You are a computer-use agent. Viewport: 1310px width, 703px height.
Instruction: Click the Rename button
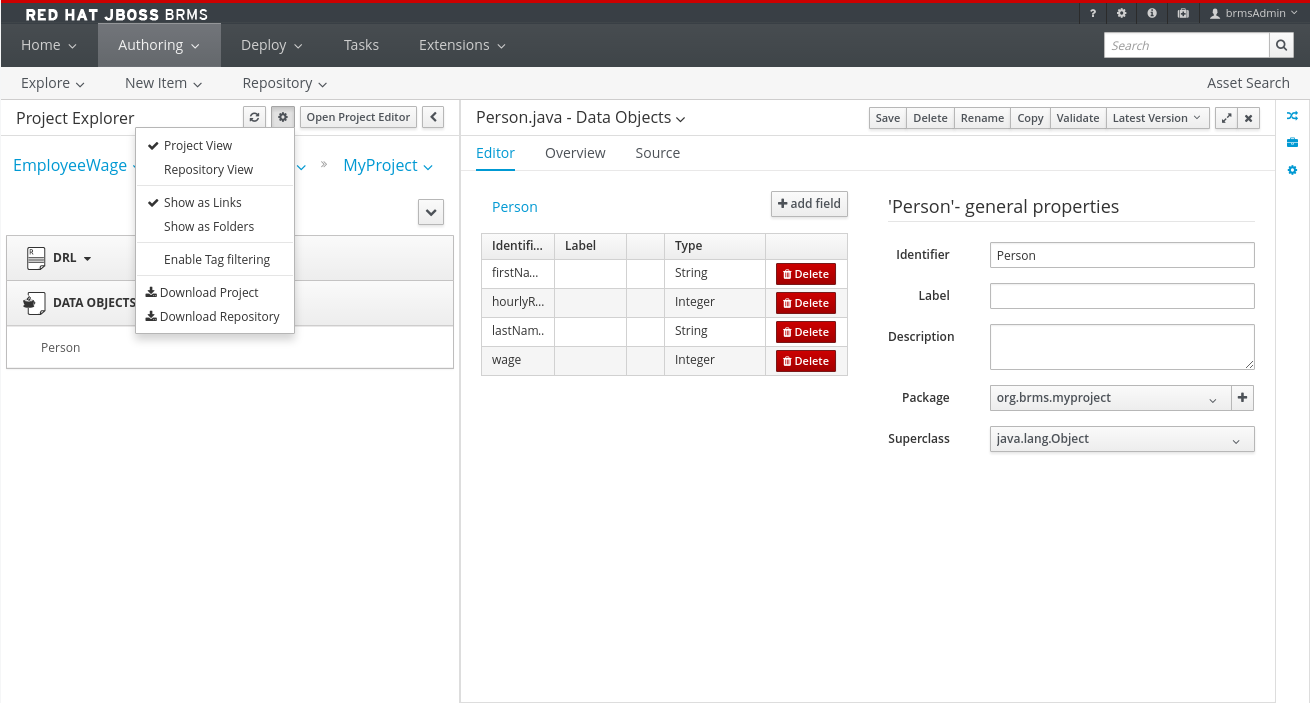[x=982, y=118]
